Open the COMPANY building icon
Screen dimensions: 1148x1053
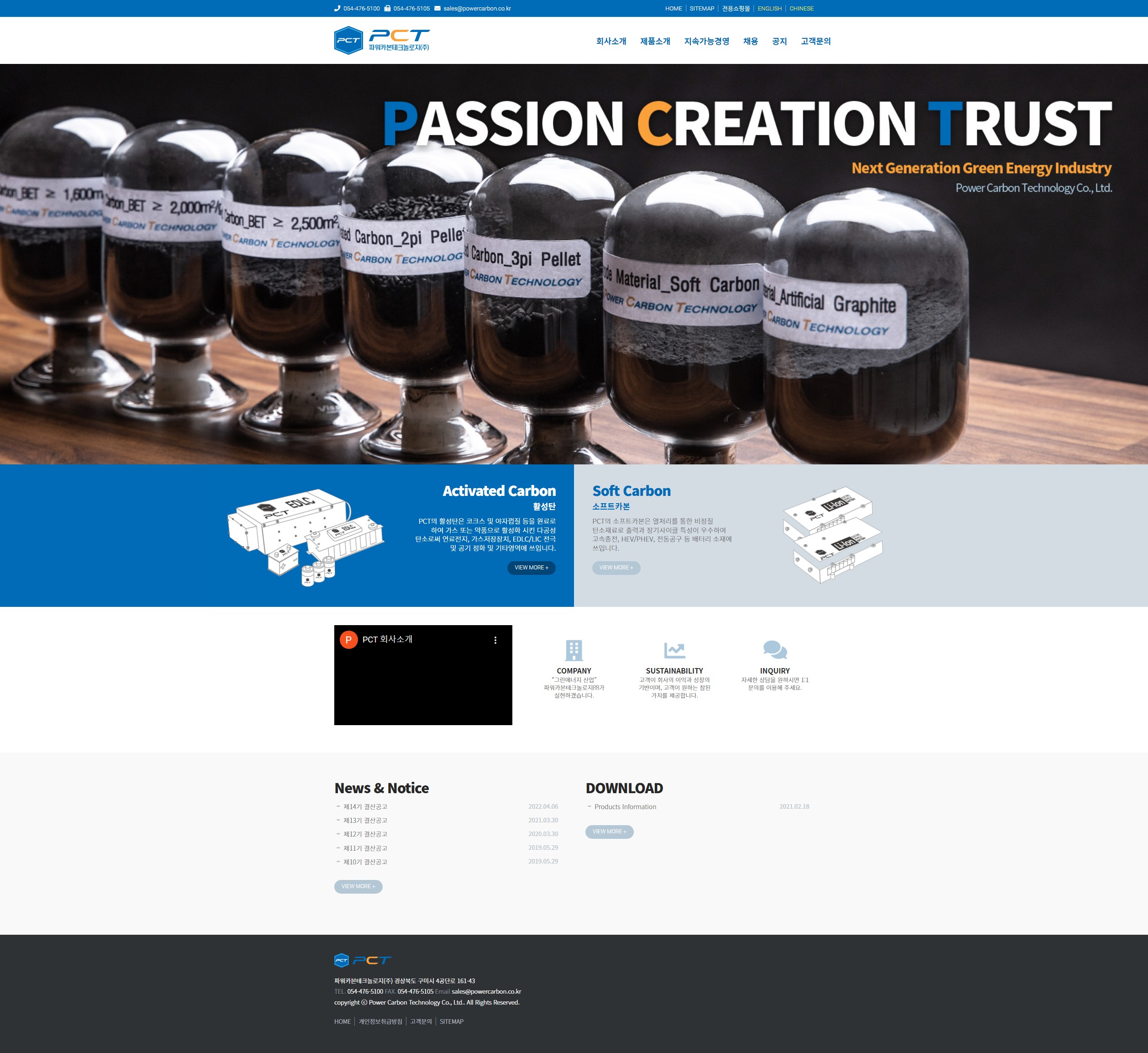pyautogui.click(x=574, y=650)
